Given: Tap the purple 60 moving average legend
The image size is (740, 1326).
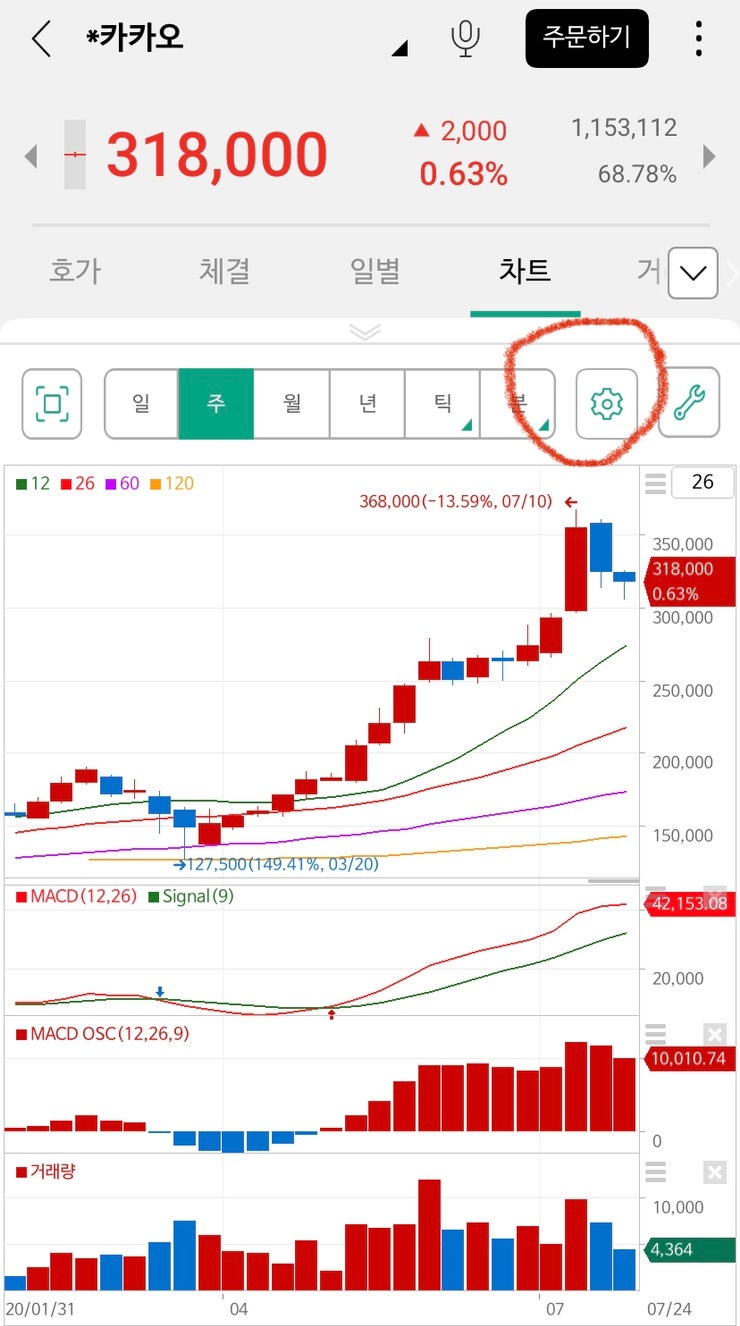Looking at the screenshot, I should point(122,484).
